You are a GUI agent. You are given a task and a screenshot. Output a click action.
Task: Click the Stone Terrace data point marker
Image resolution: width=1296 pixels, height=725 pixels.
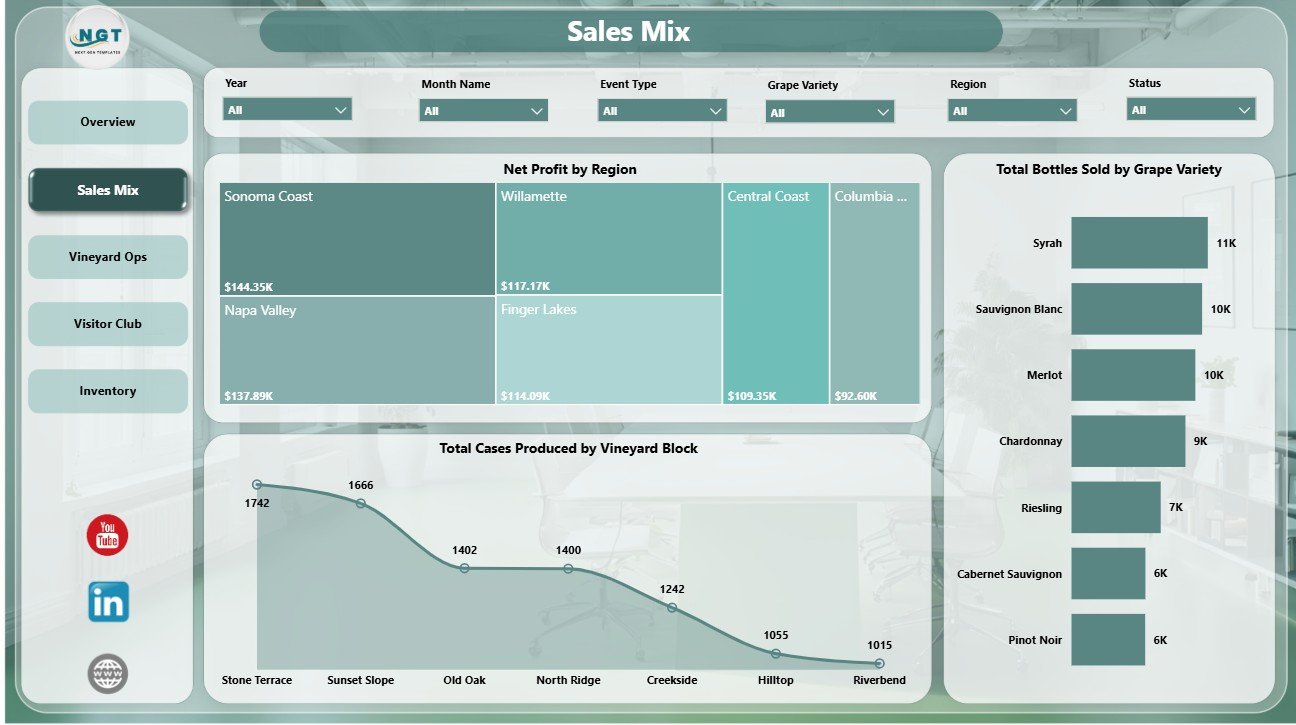[257, 484]
